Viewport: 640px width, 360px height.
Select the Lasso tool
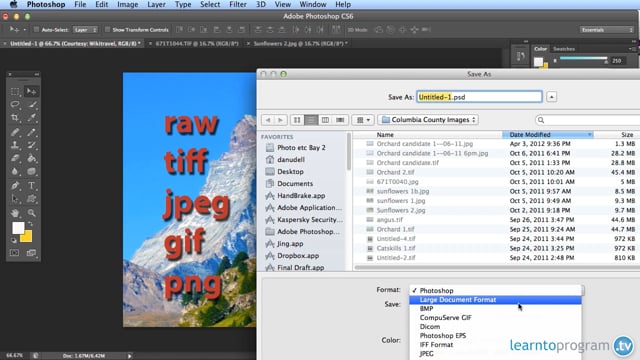point(15,104)
